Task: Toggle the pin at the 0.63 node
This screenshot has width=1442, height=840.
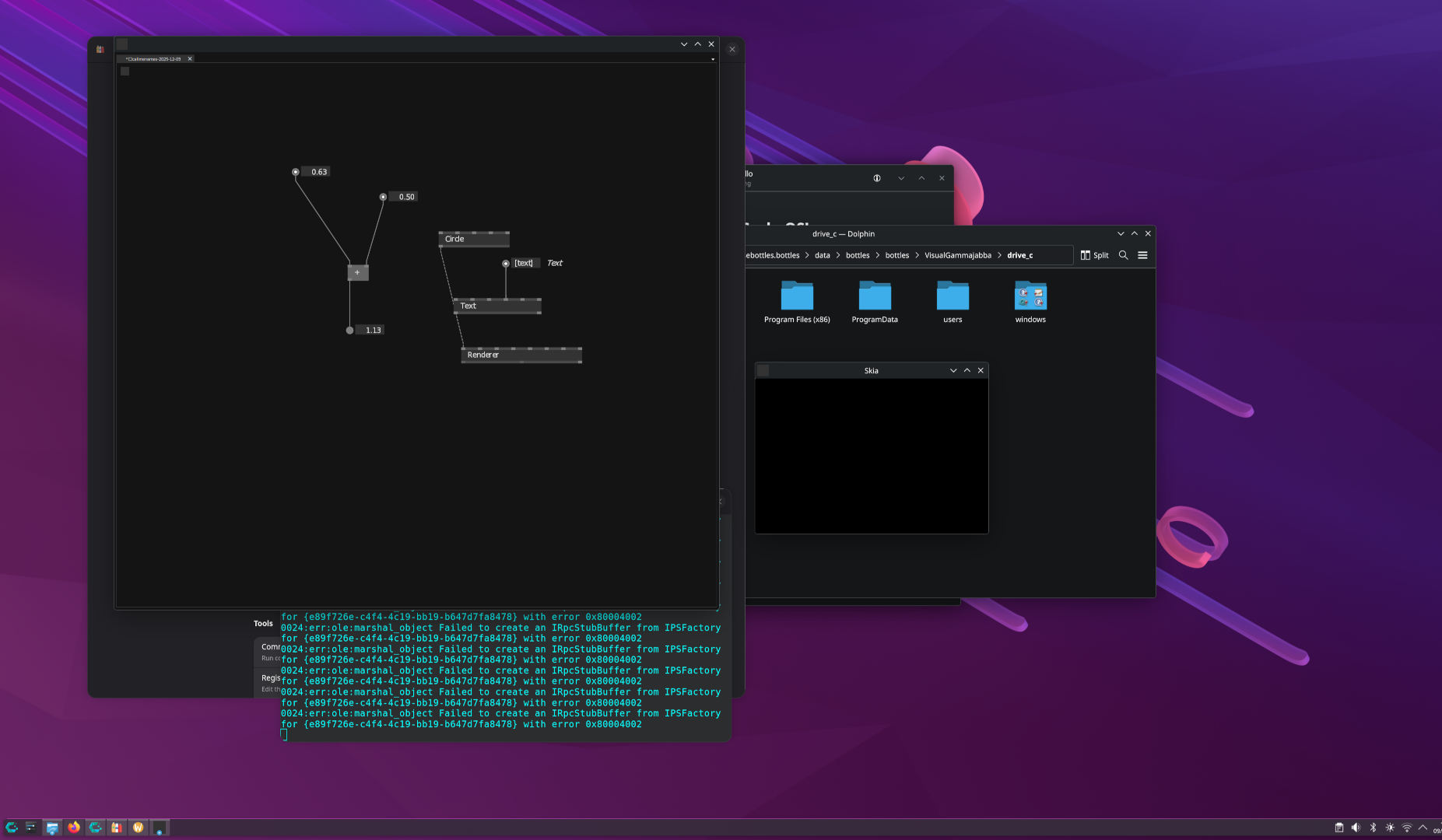Action: (x=296, y=172)
